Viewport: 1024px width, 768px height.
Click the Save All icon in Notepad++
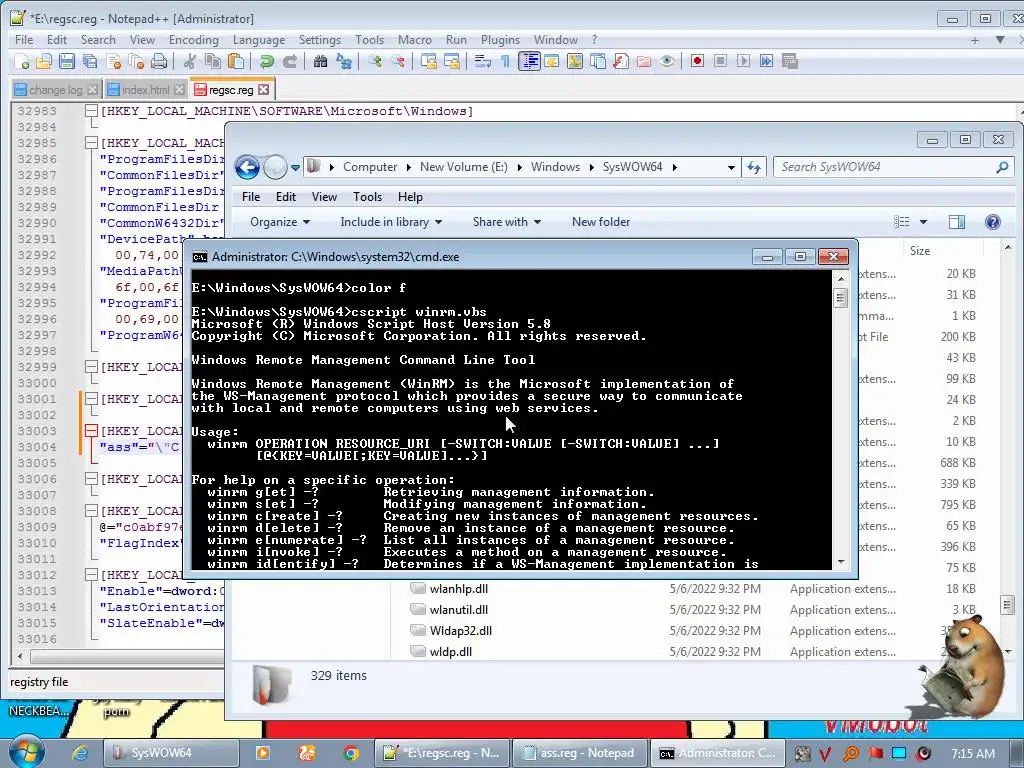coord(89,61)
